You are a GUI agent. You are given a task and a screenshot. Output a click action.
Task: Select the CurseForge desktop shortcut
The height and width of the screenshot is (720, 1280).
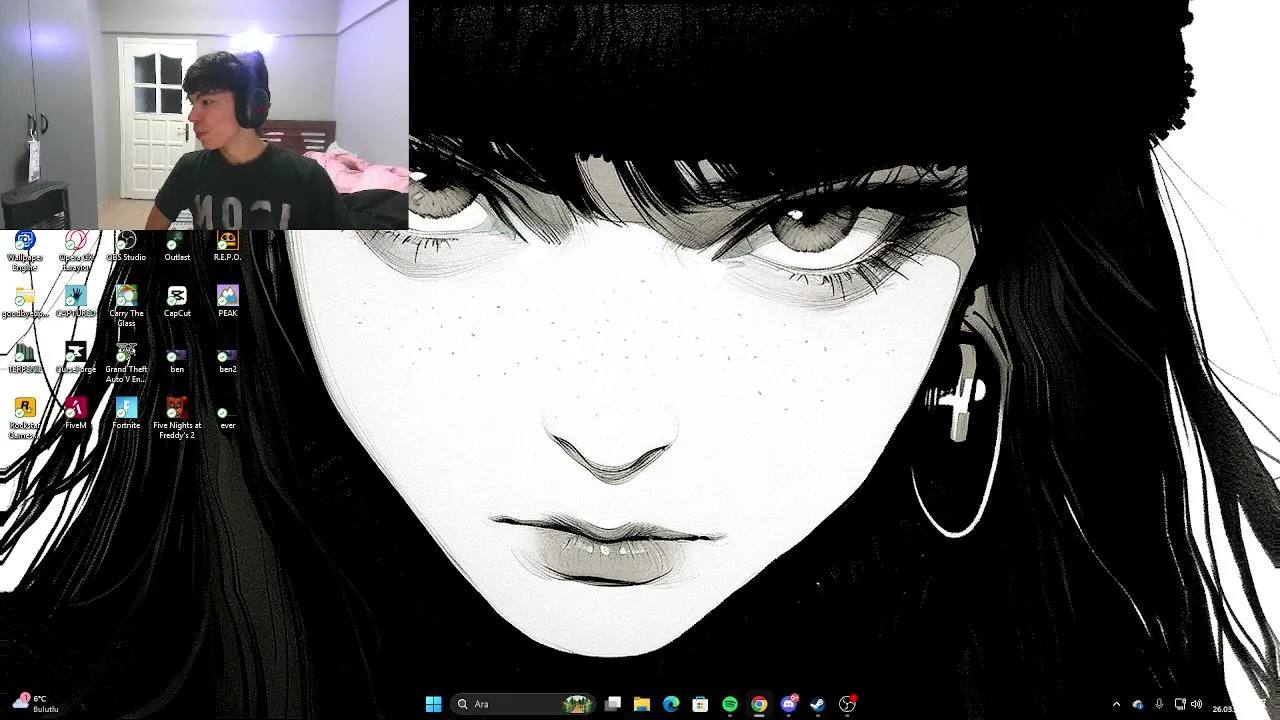click(76, 359)
